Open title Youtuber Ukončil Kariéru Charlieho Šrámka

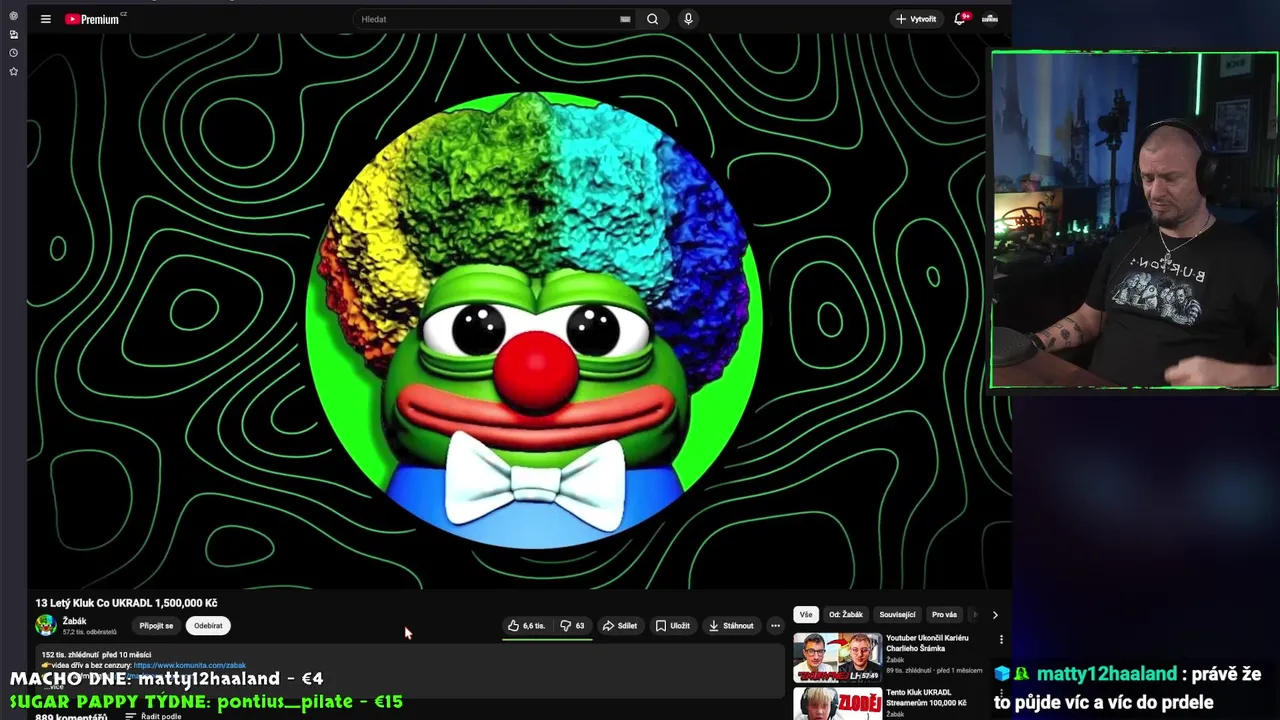[x=927, y=643]
